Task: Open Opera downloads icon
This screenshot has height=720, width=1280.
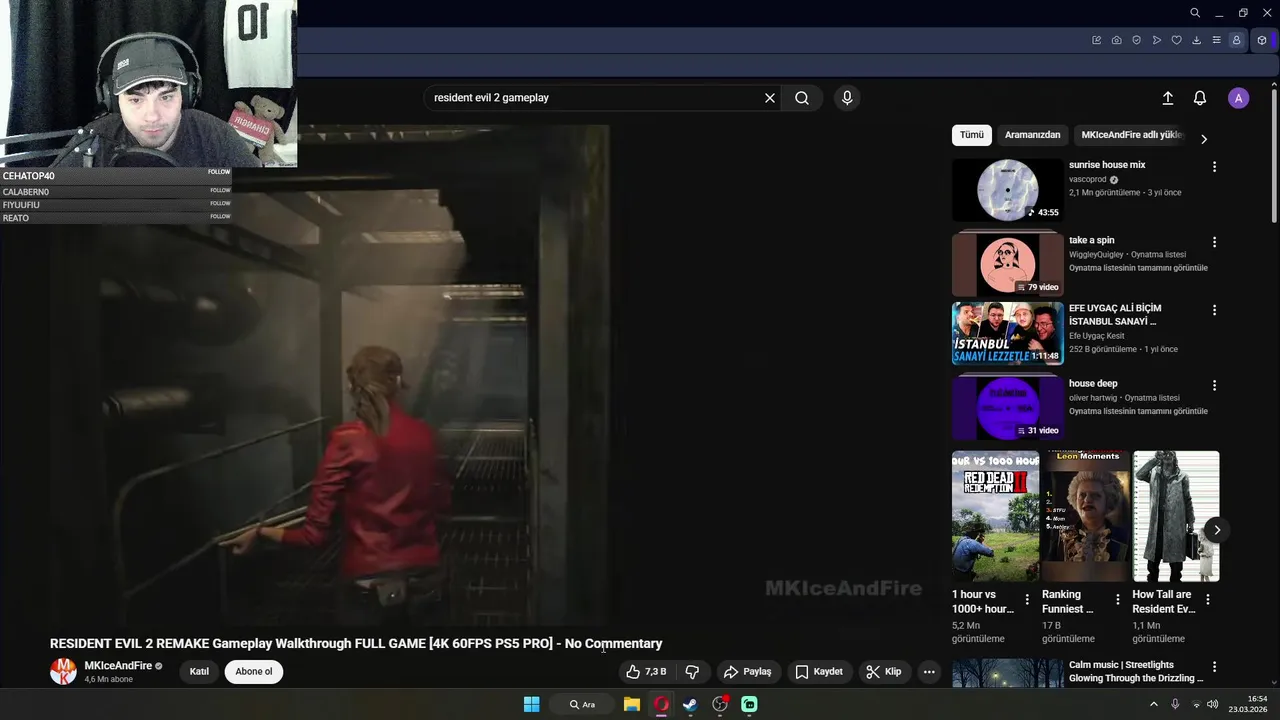Action: tap(1196, 40)
